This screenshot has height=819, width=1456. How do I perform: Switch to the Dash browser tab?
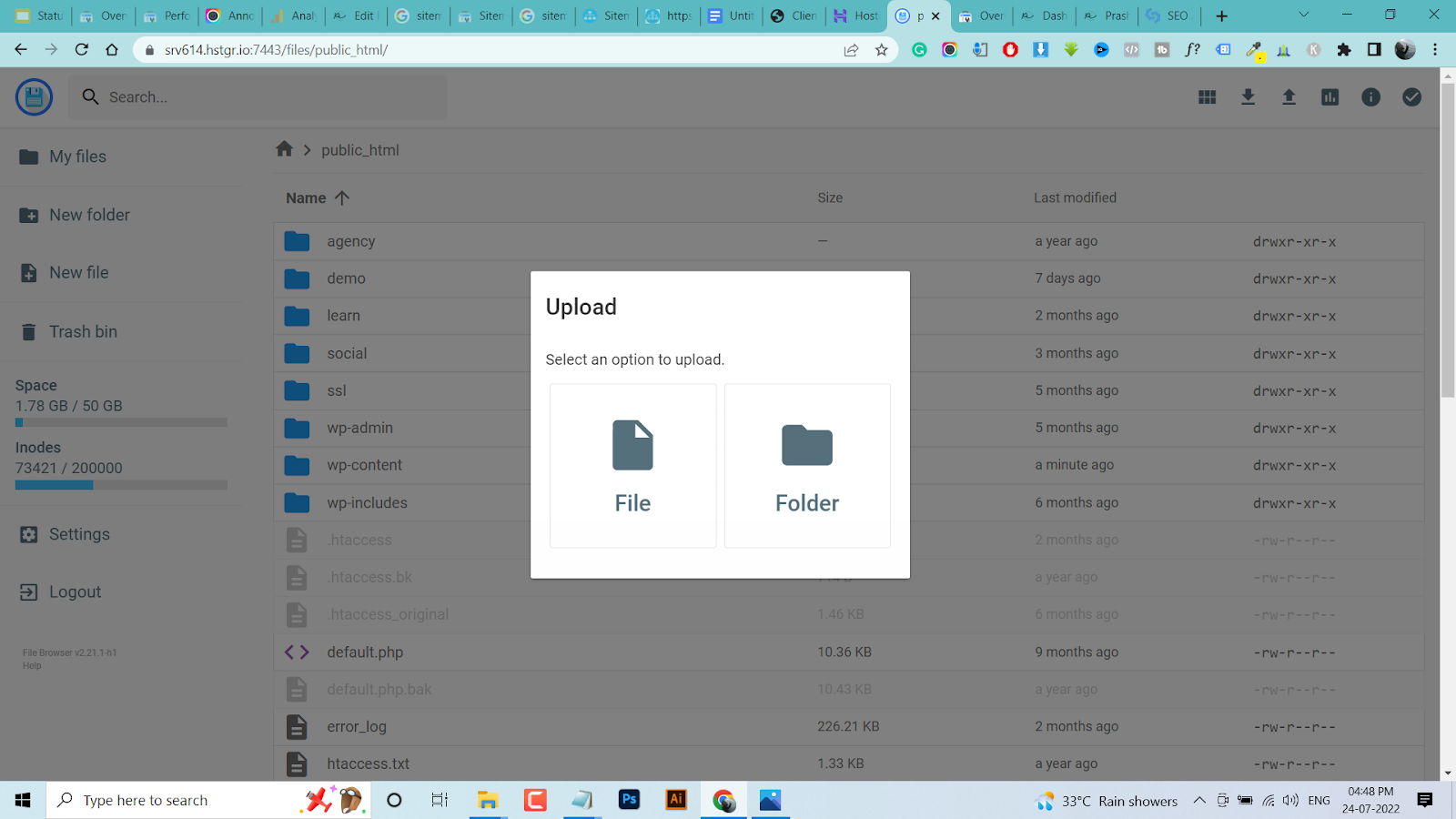[x=1044, y=15]
